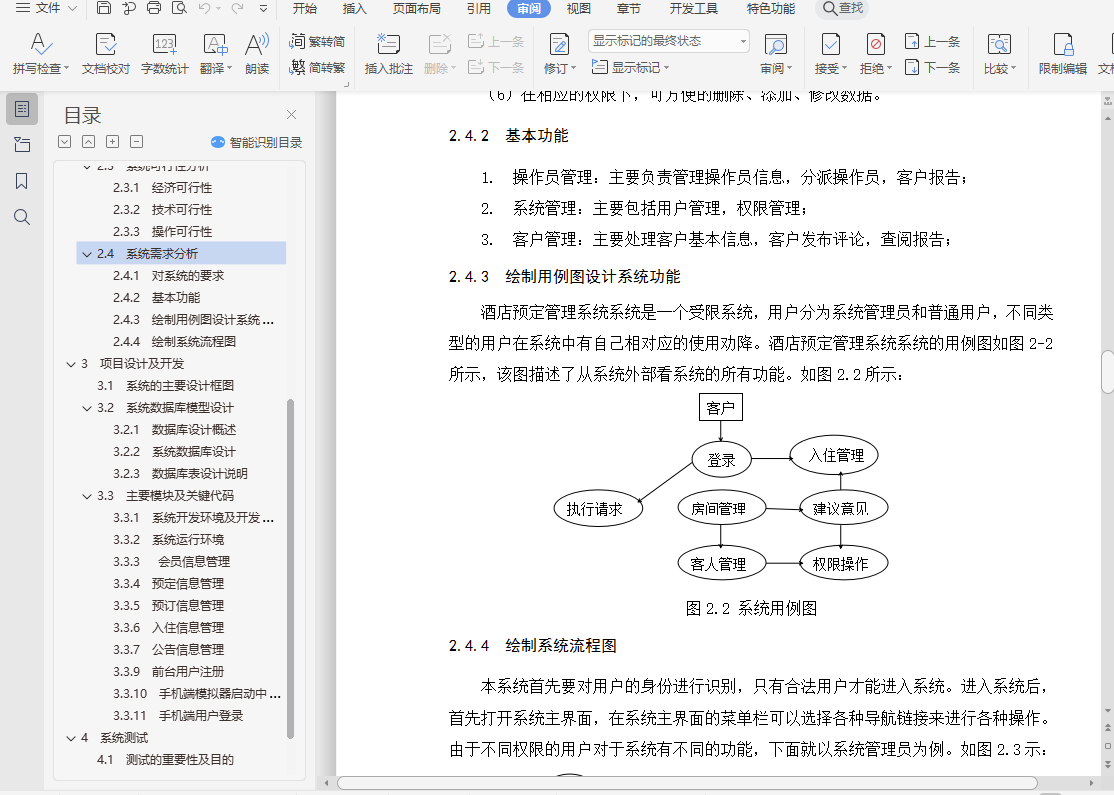Open the outline view sidebar icon

[x=22, y=109]
